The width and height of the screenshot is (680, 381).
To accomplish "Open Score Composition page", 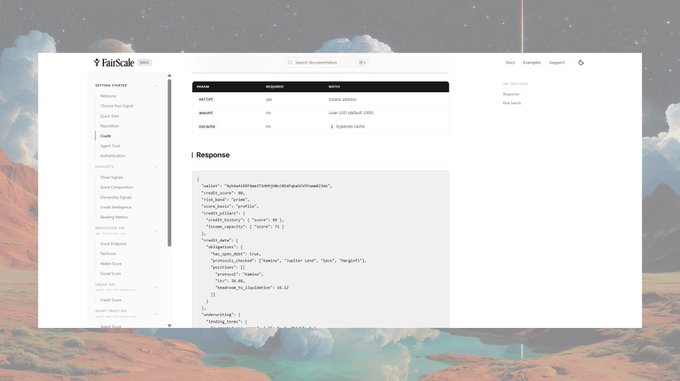I will [116, 187].
